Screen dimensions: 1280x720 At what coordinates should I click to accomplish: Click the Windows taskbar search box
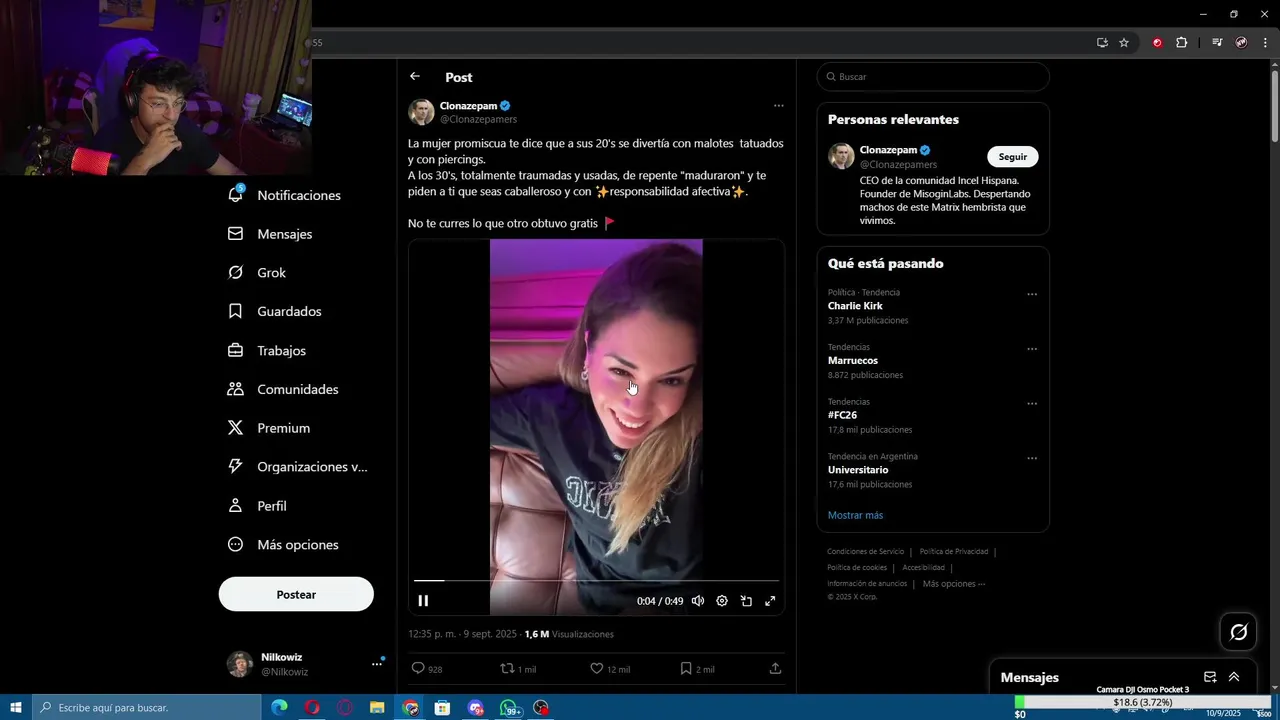(x=148, y=708)
